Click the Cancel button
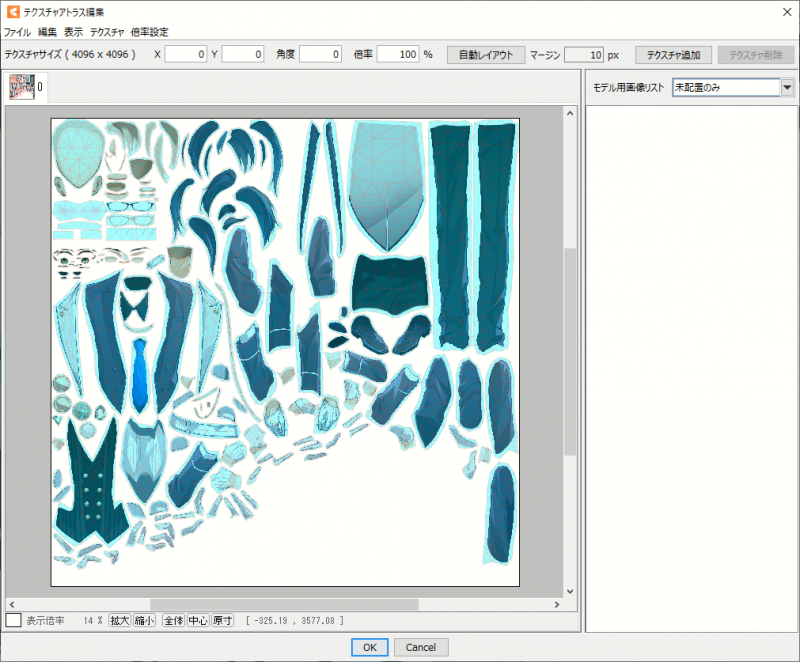 point(420,647)
